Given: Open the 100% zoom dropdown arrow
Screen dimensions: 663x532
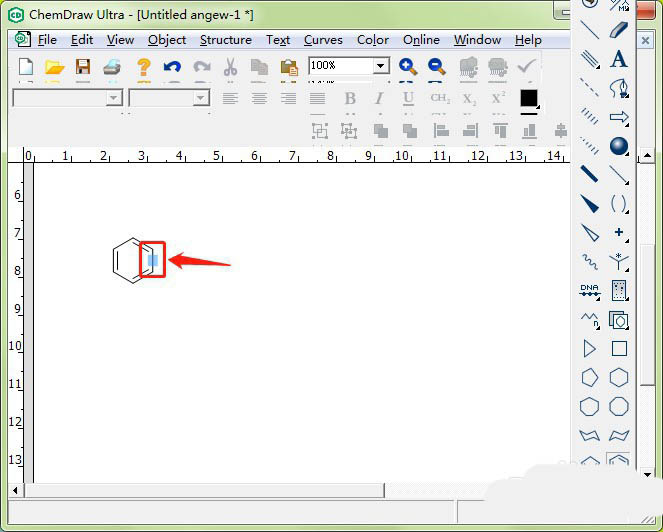Looking at the screenshot, I should click(381, 66).
